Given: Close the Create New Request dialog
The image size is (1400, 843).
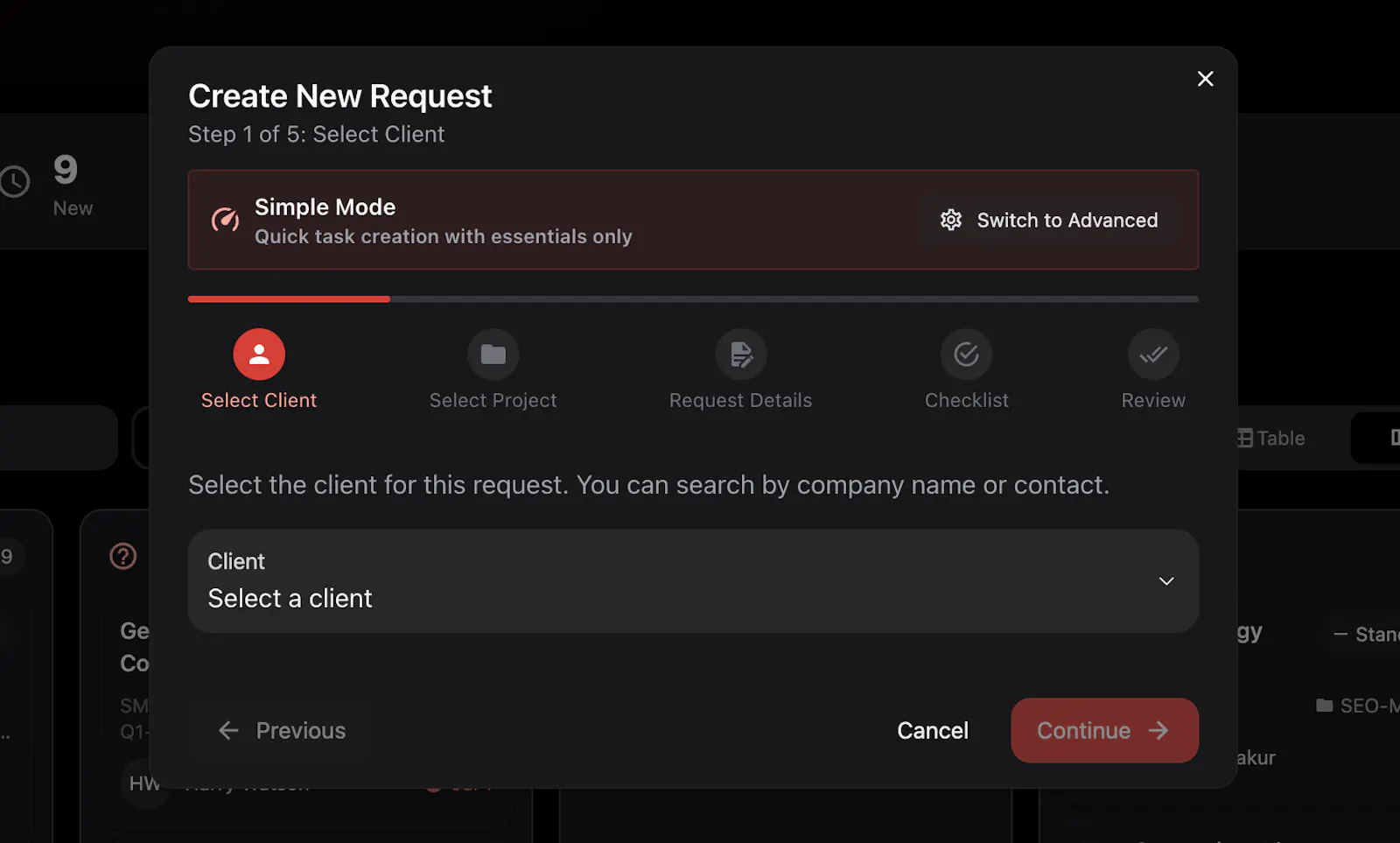Looking at the screenshot, I should click(x=1205, y=79).
